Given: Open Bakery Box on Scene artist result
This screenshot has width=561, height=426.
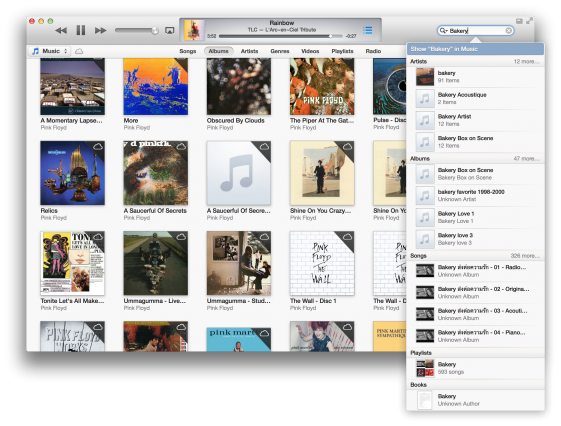Looking at the screenshot, I should tap(475, 142).
